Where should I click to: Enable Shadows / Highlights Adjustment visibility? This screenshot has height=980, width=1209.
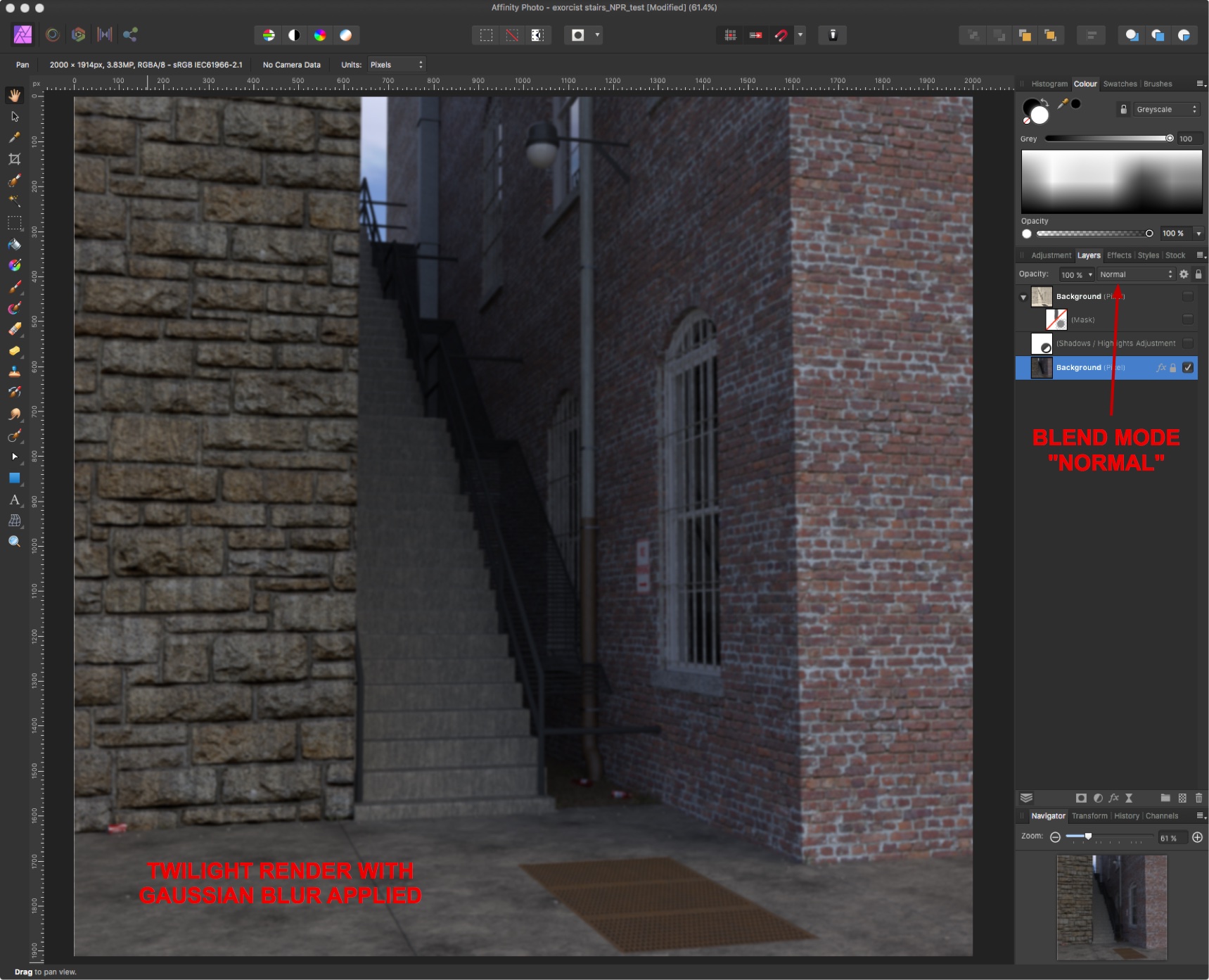1188,343
